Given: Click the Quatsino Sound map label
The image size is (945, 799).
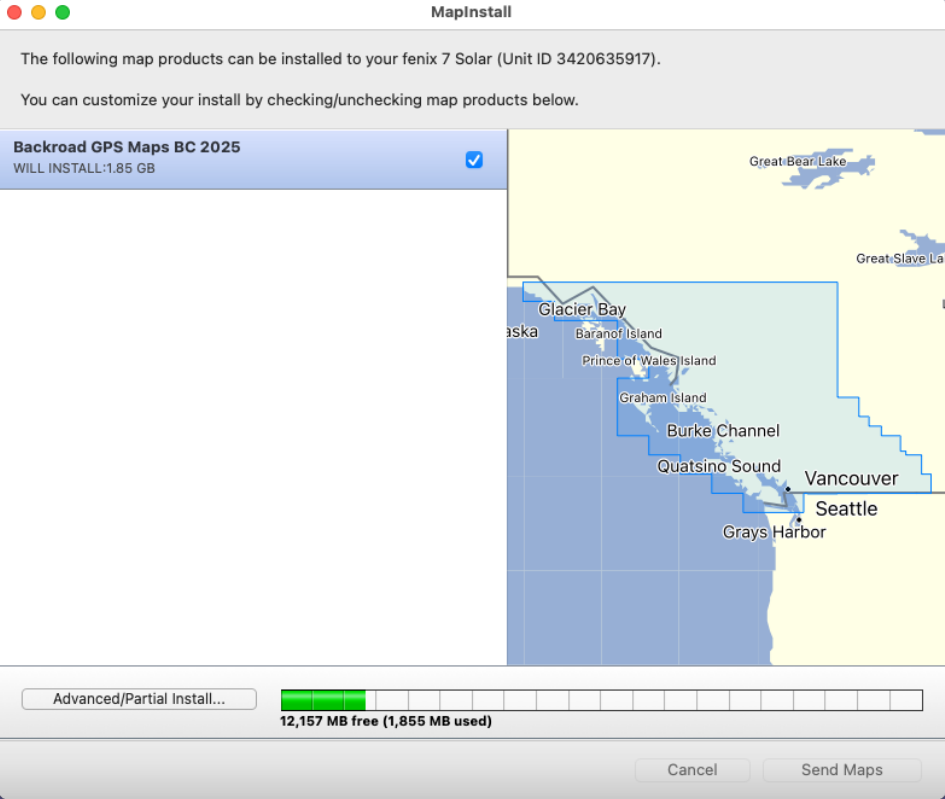Looking at the screenshot, I should (718, 466).
